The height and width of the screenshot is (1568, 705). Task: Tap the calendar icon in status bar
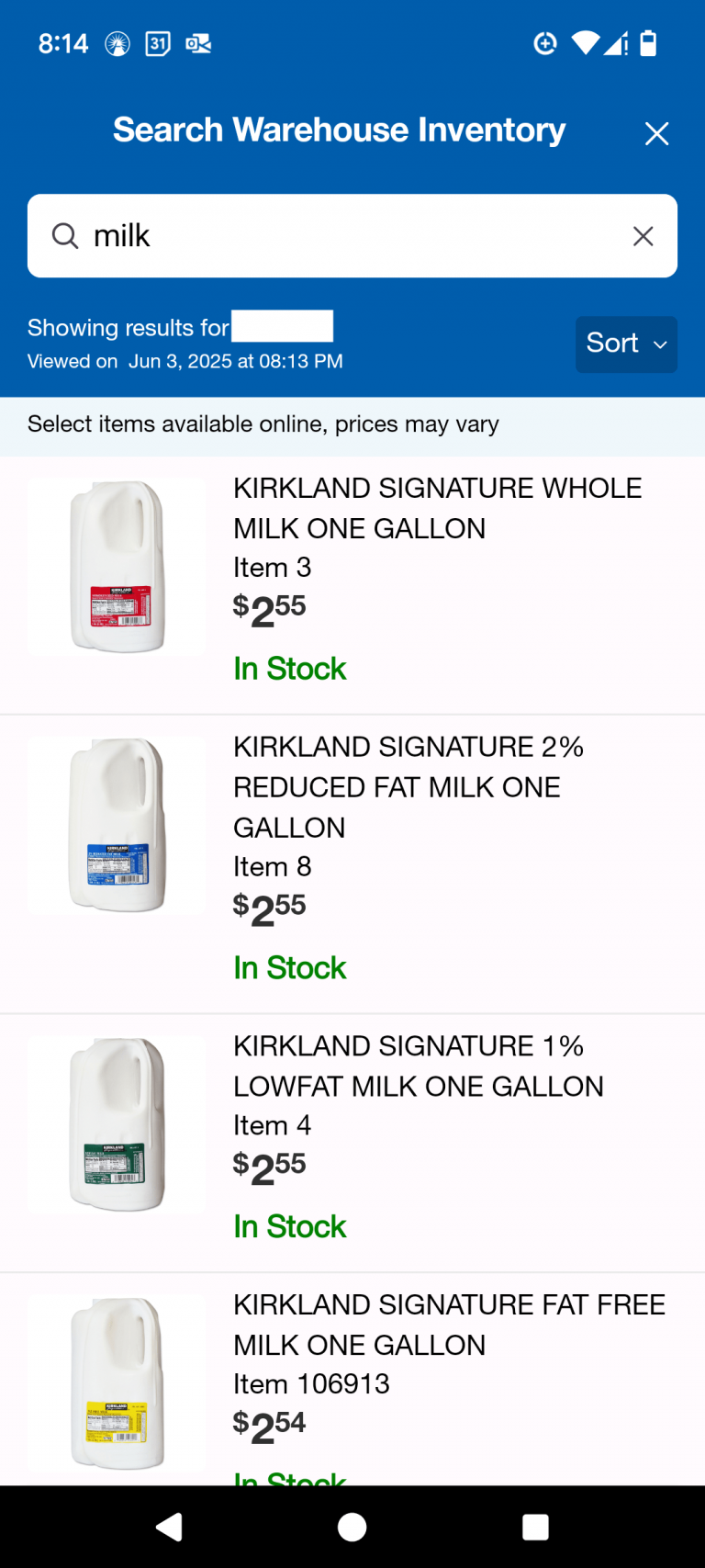158,43
